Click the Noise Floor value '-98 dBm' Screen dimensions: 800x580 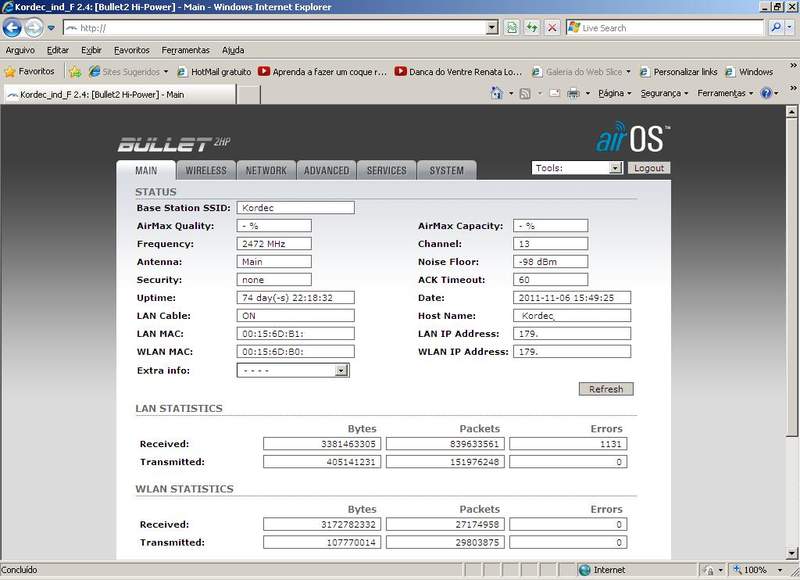(x=551, y=262)
